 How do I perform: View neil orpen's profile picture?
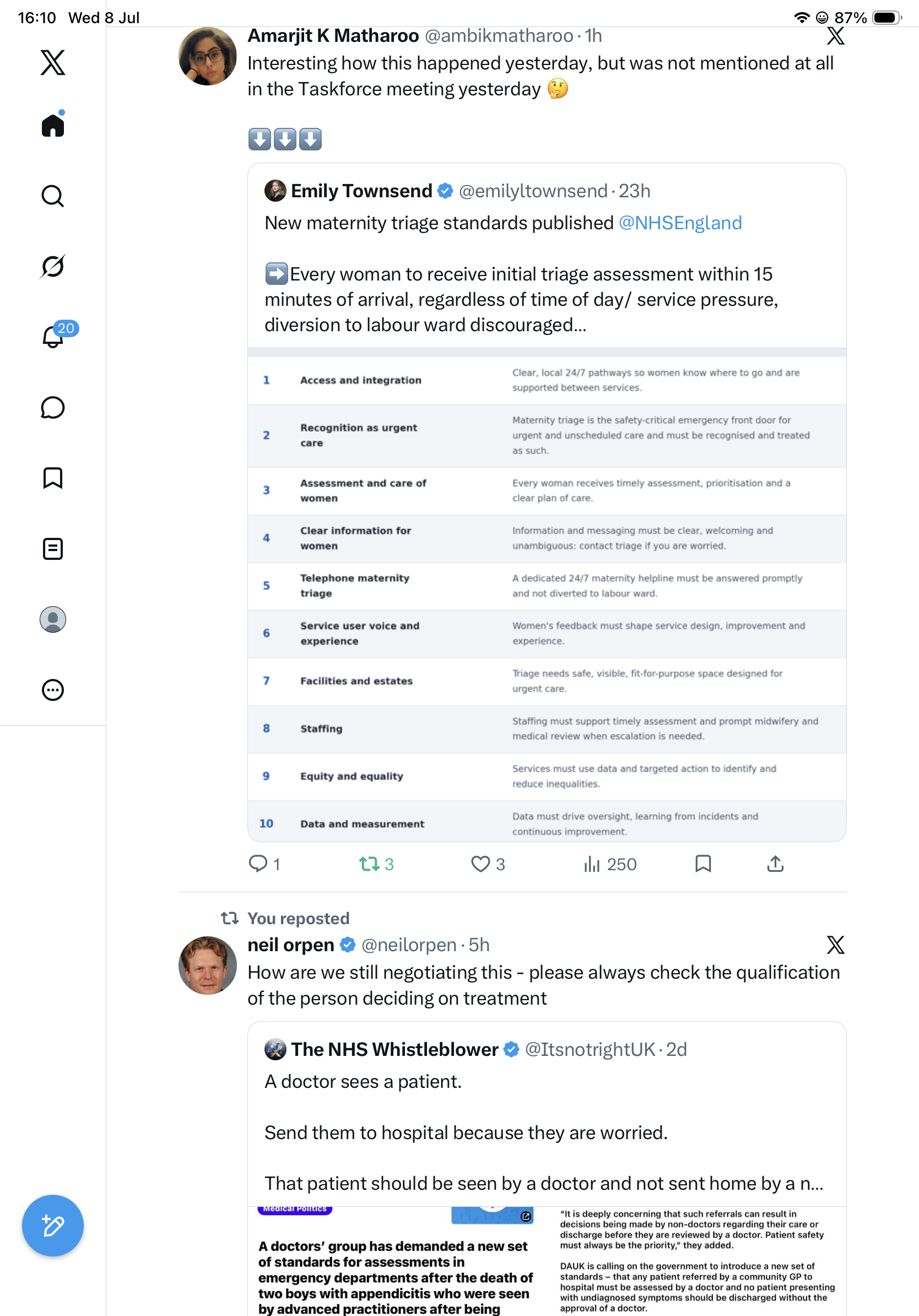207,965
